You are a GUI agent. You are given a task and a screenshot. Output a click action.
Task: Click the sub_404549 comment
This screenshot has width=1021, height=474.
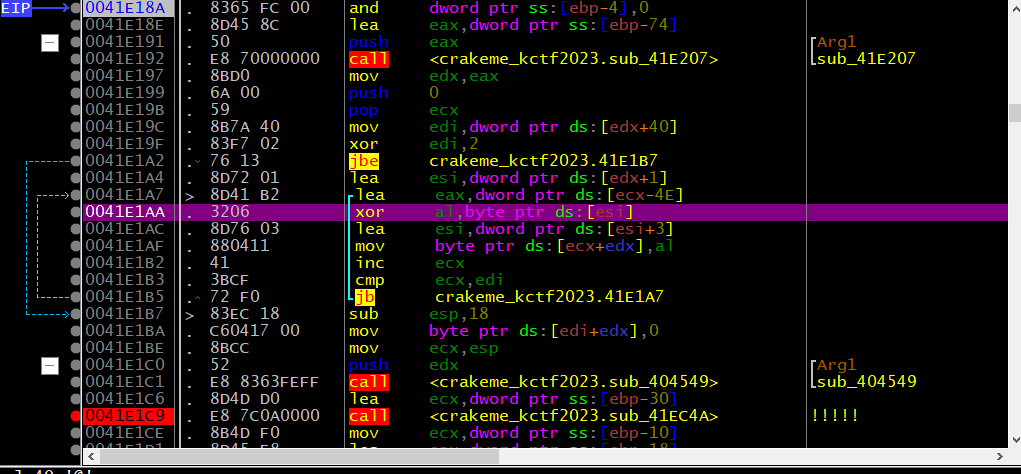pos(867,382)
